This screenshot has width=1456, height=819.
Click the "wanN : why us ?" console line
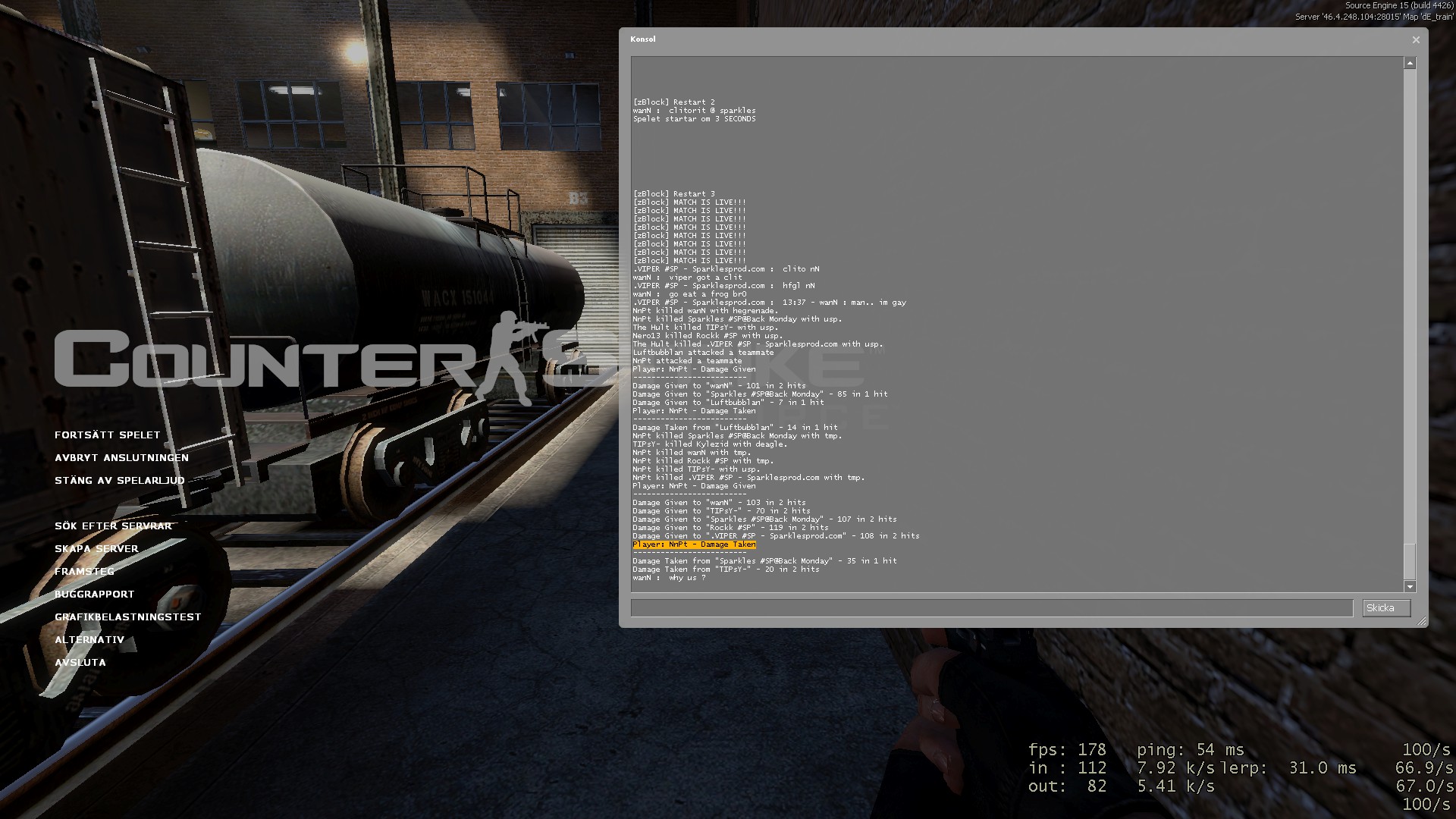670,578
